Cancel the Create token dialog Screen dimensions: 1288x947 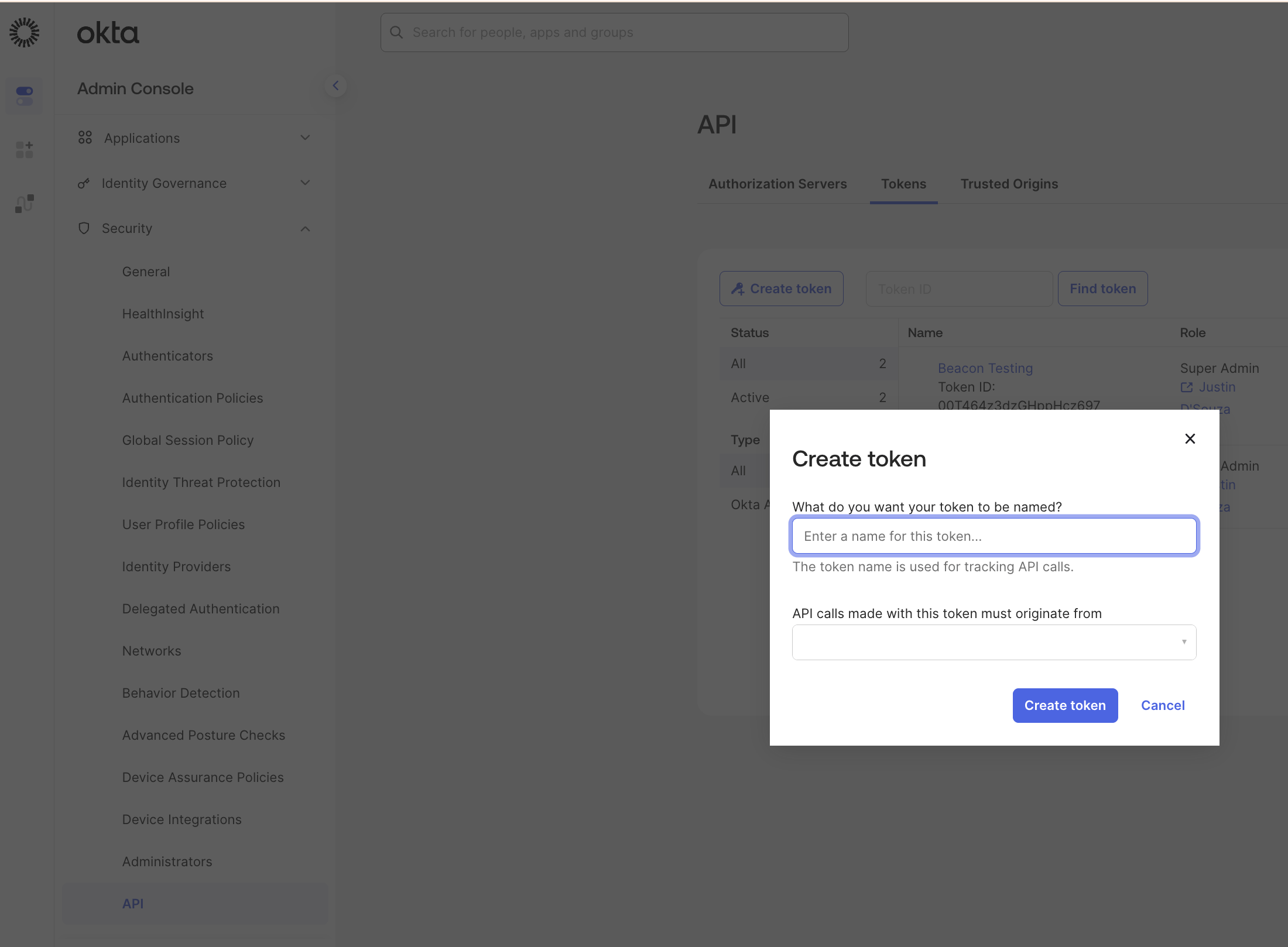coord(1163,705)
